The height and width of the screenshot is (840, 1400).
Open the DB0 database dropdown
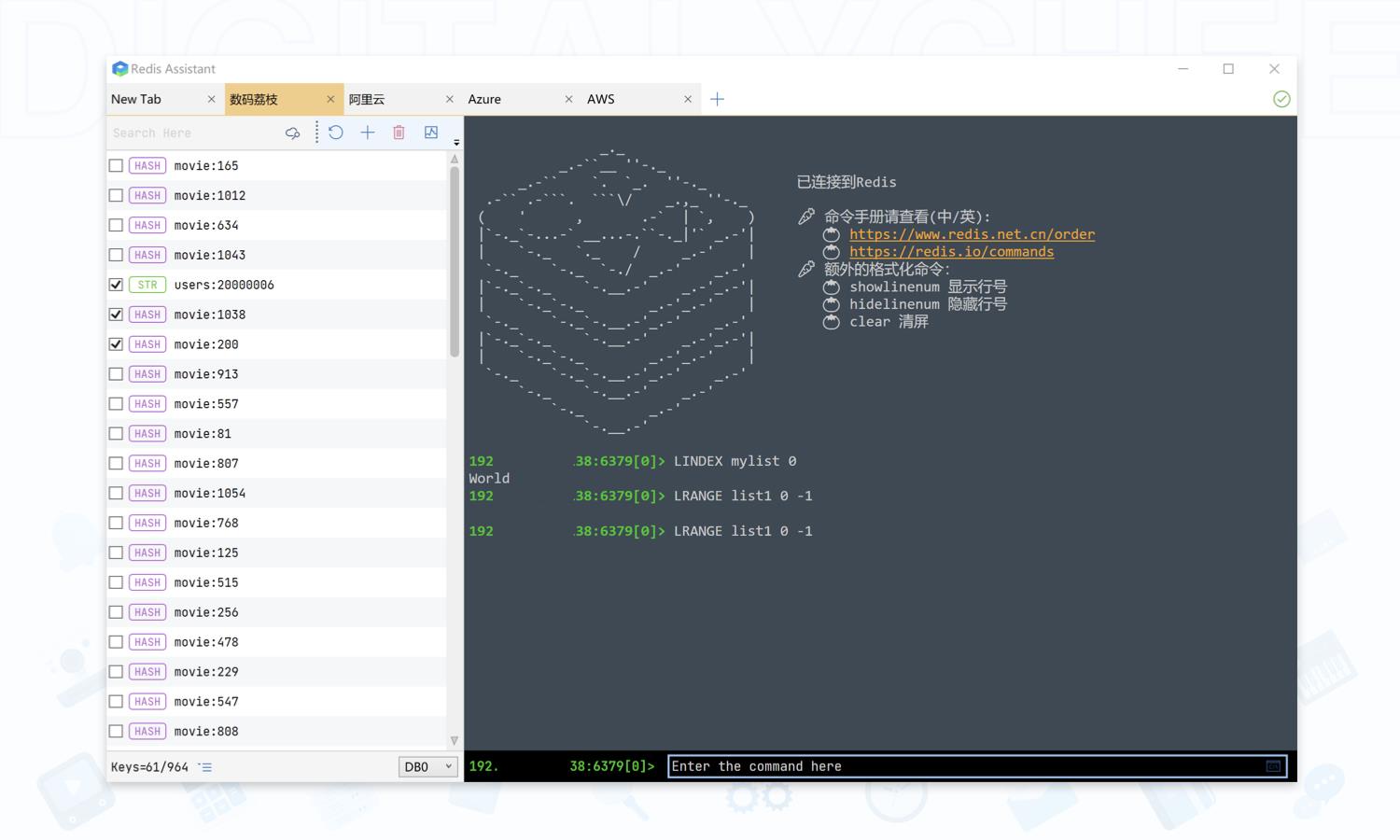[427, 767]
